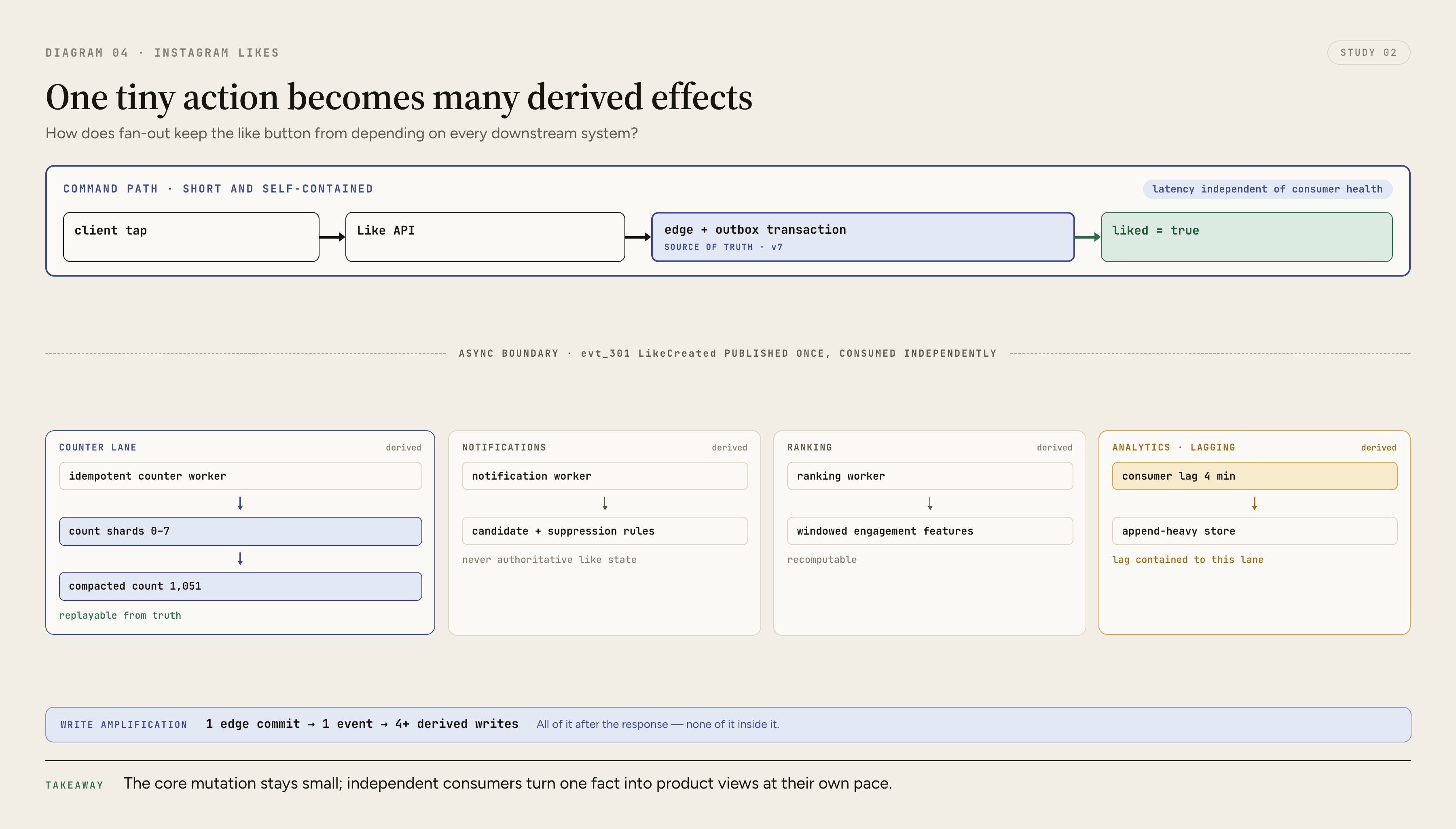Click the RANKING lane heading

[x=810, y=448]
